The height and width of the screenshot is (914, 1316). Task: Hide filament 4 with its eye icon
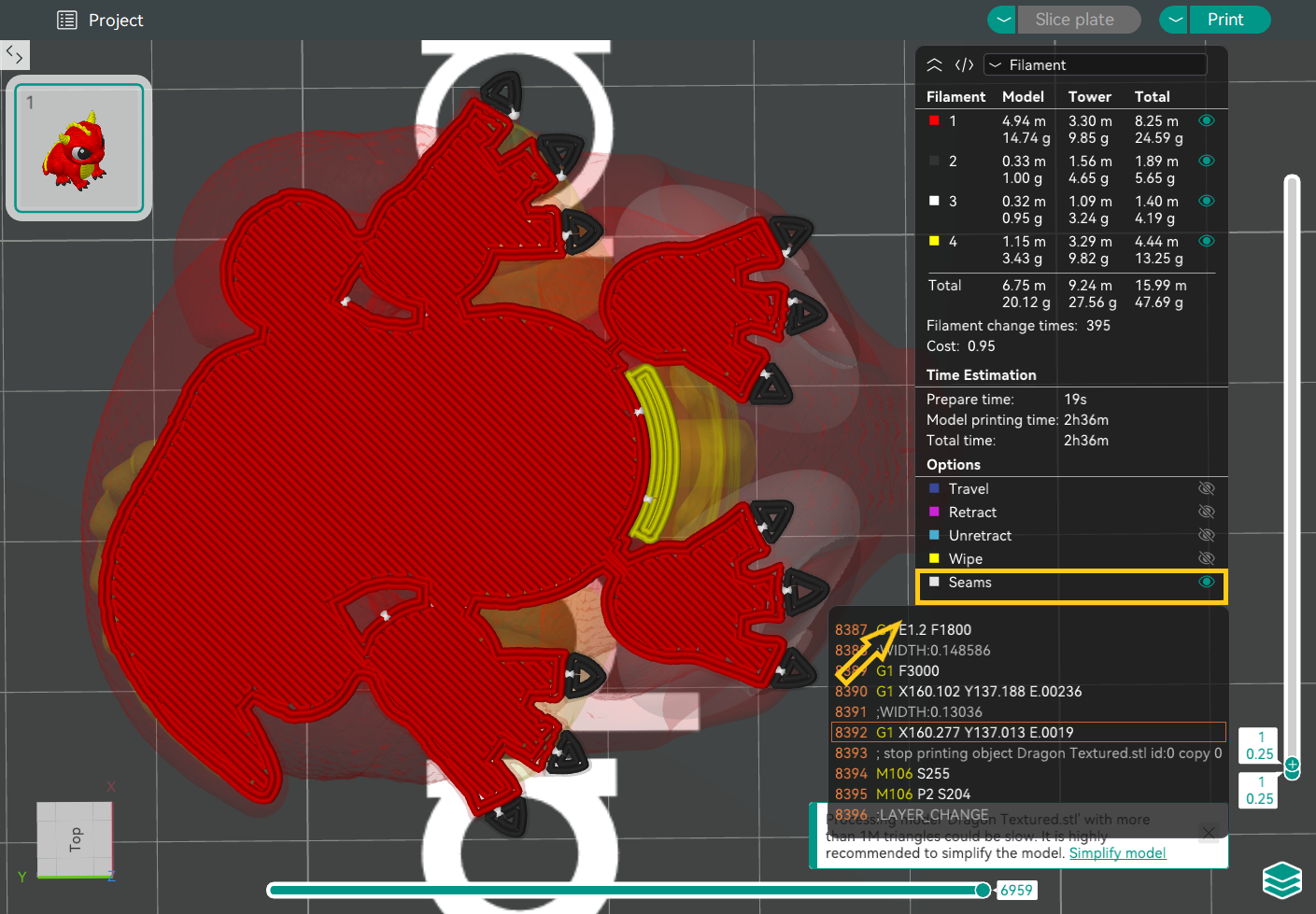pos(1207,241)
